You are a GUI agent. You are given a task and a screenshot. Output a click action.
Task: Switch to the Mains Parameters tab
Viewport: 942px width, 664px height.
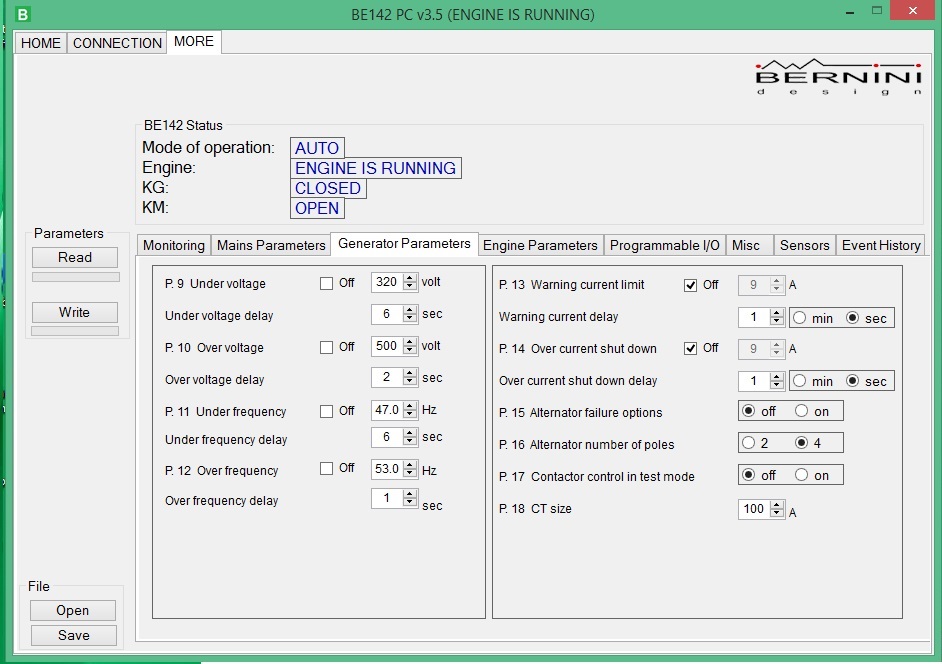(271, 245)
